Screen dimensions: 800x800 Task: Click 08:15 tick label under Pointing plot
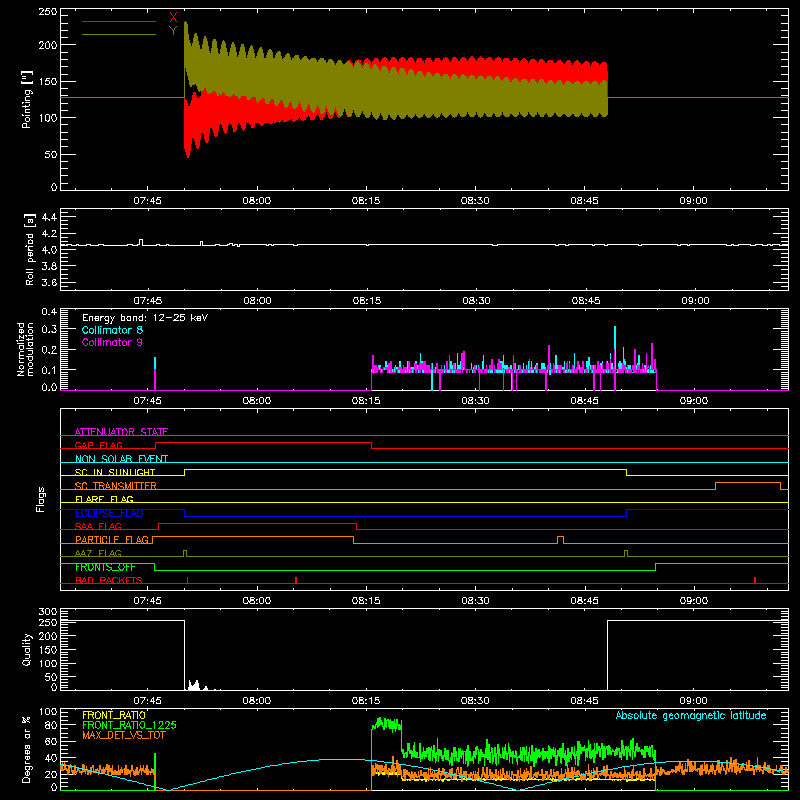366,201
